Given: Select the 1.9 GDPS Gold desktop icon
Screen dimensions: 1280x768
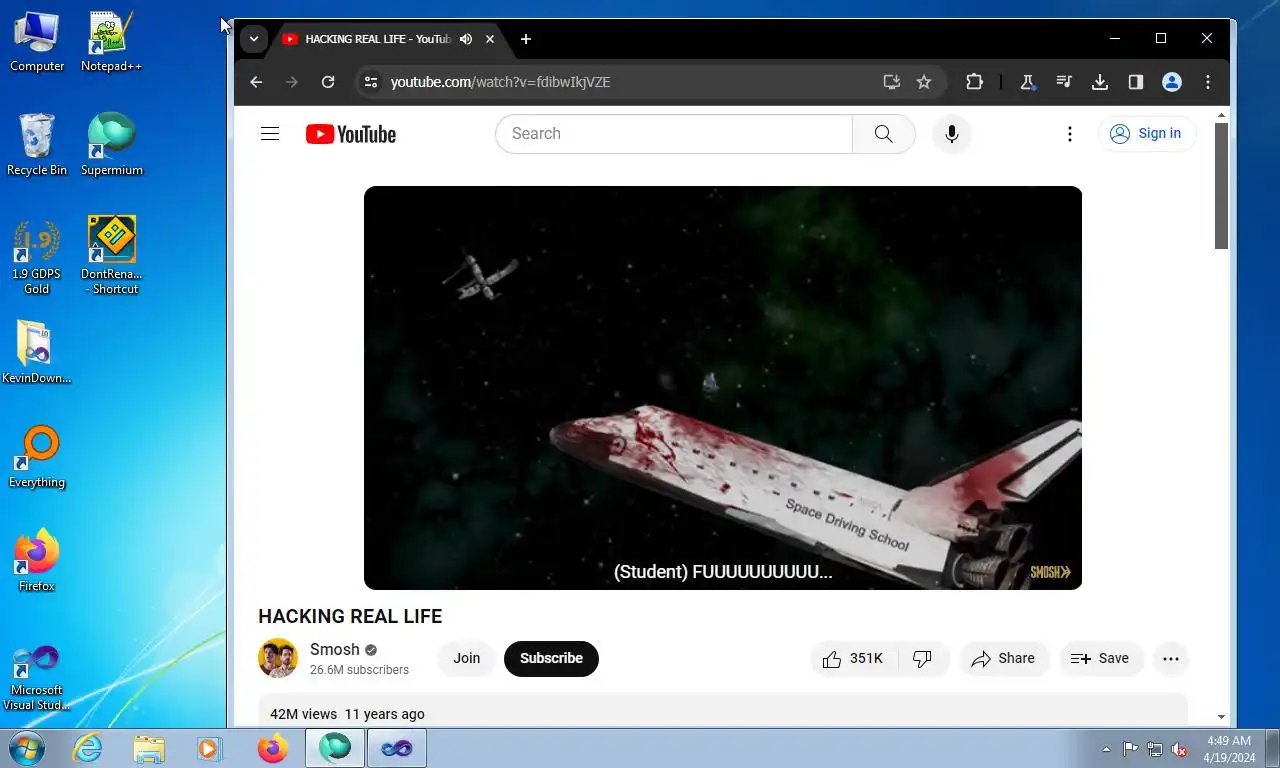Looking at the screenshot, I should 37,256.
